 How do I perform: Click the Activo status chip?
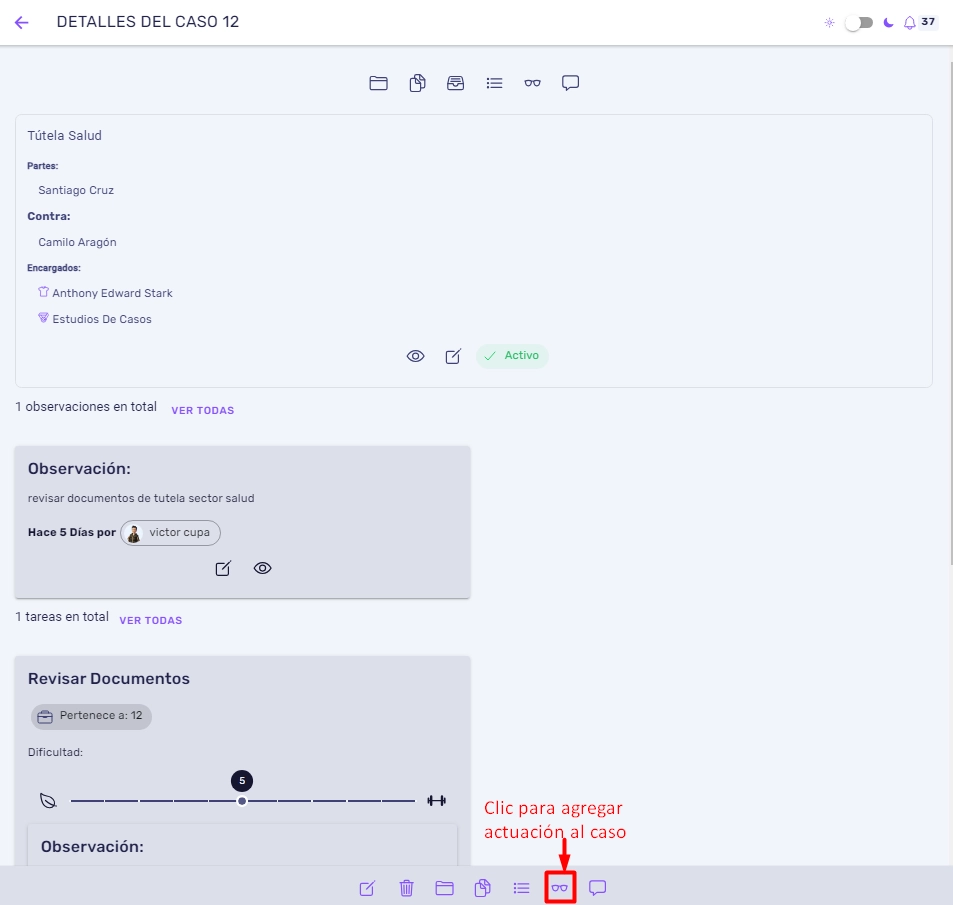[512, 356]
